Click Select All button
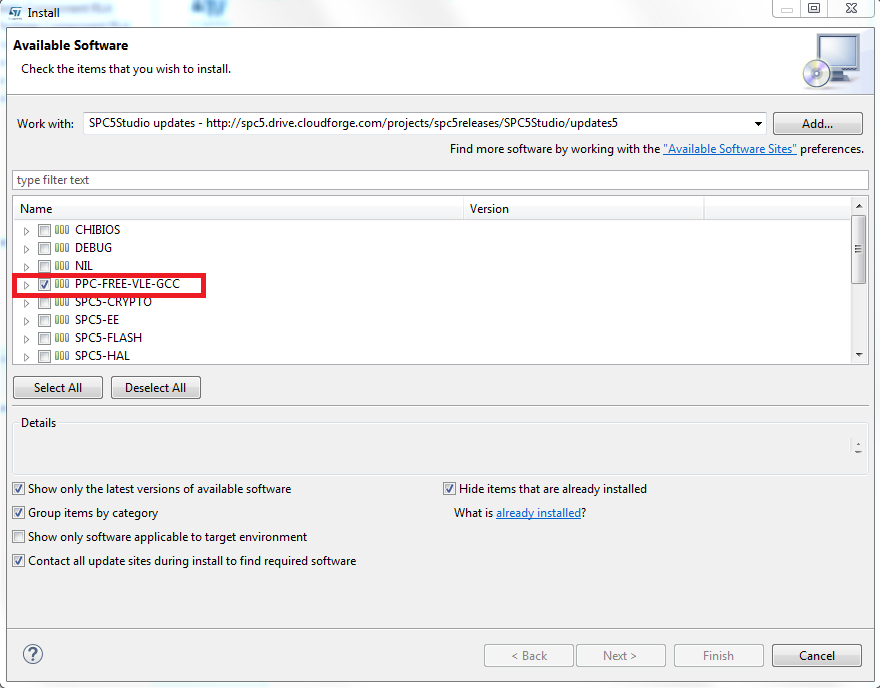The width and height of the screenshot is (880, 688). point(58,388)
